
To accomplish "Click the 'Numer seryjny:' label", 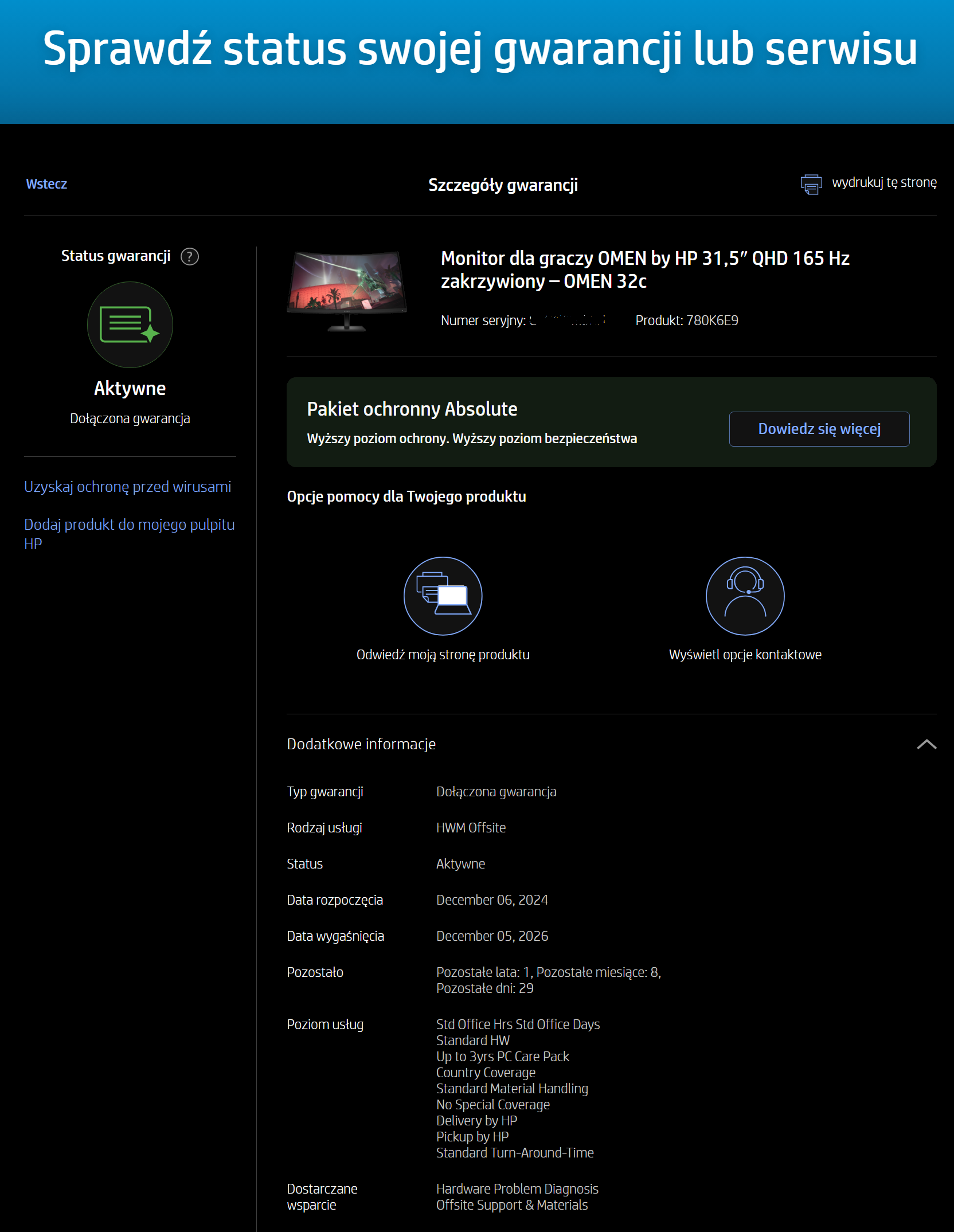I will (x=483, y=320).
